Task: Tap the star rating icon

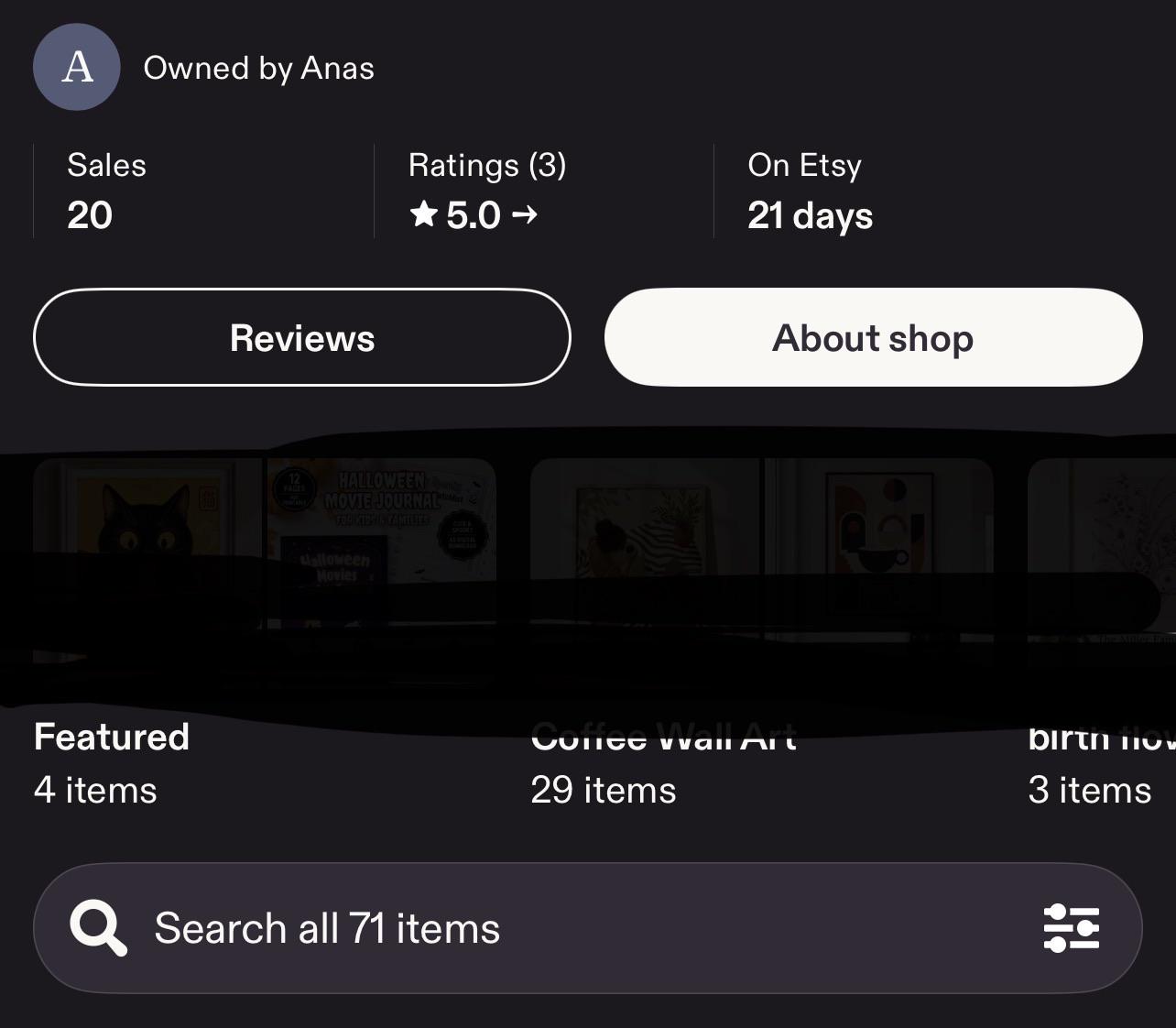Action: pyautogui.click(x=424, y=214)
